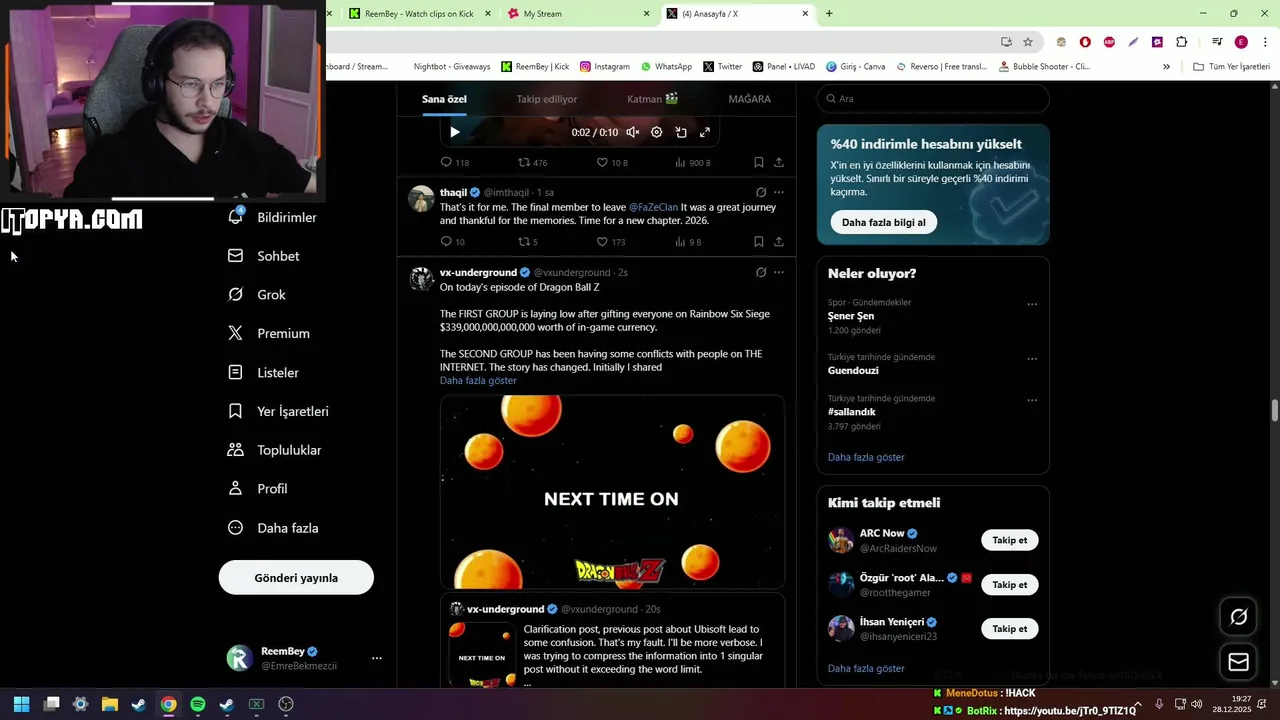
Task: Open Sohbet envelope icon in sidebar
Action: click(235, 256)
